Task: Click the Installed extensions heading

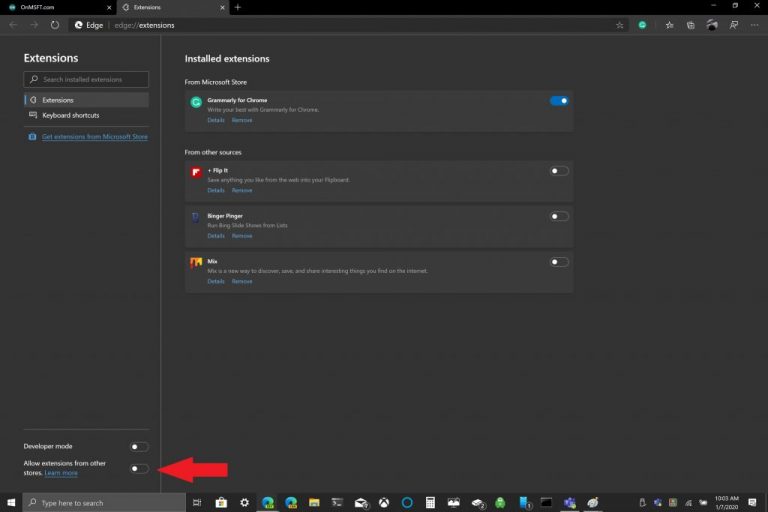Action: tap(227, 59)
